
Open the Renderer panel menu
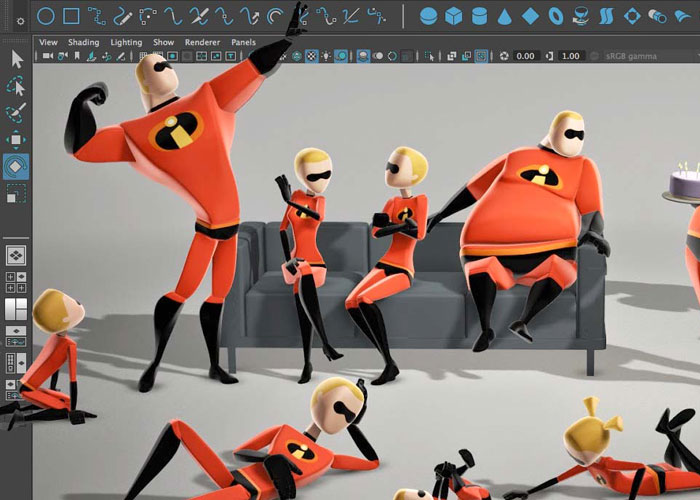pos(202,42)
